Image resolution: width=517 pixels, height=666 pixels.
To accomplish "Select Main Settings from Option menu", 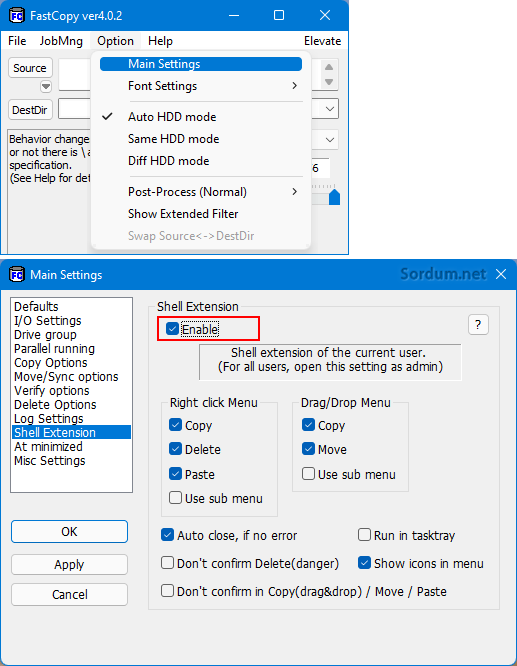I will coord(201,64).
